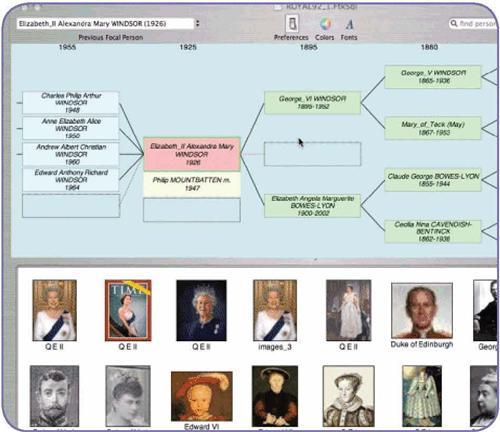Open the Duke of Edinburgh portrait thumbnail
This screenshot has width=500, height=432.
pos(422,311)
